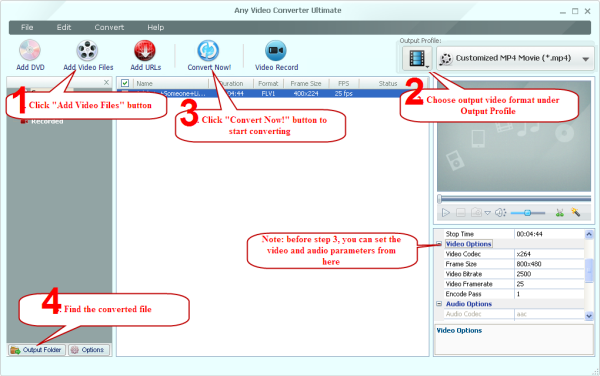The image size is (600, 376).
Task: Open the film-strip output profile category button
Action: point(417,59)
